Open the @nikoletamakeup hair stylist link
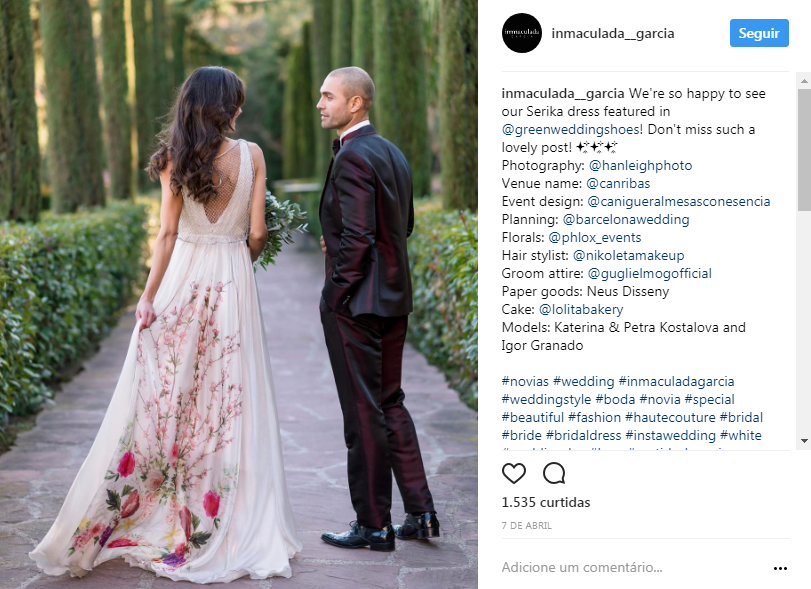Screen dimensions: 811x589 click(x=628, y=255)
